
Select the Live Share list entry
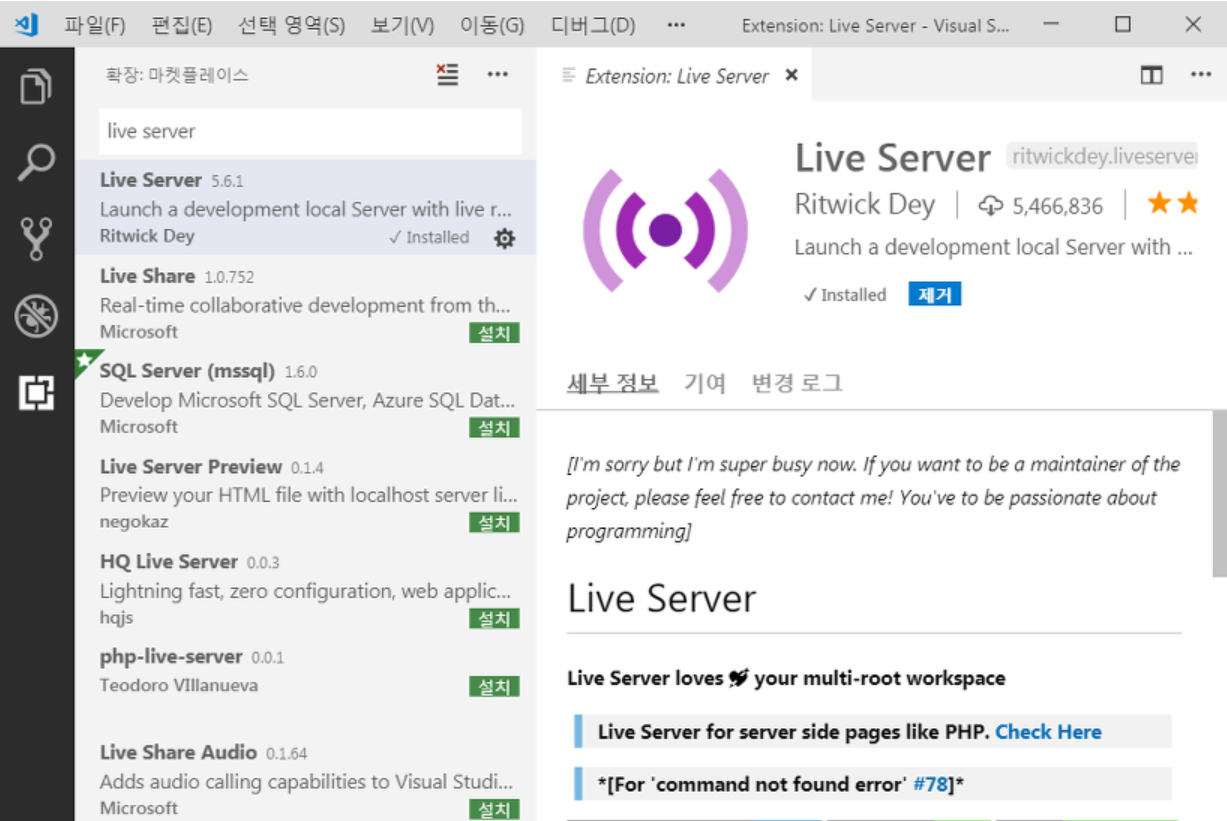coord(305,303)
